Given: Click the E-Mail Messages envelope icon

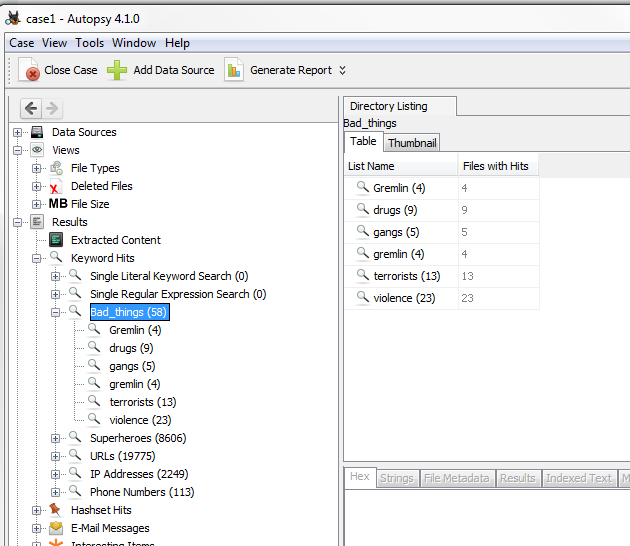Looking at the screenshot, I should (56, 528).
